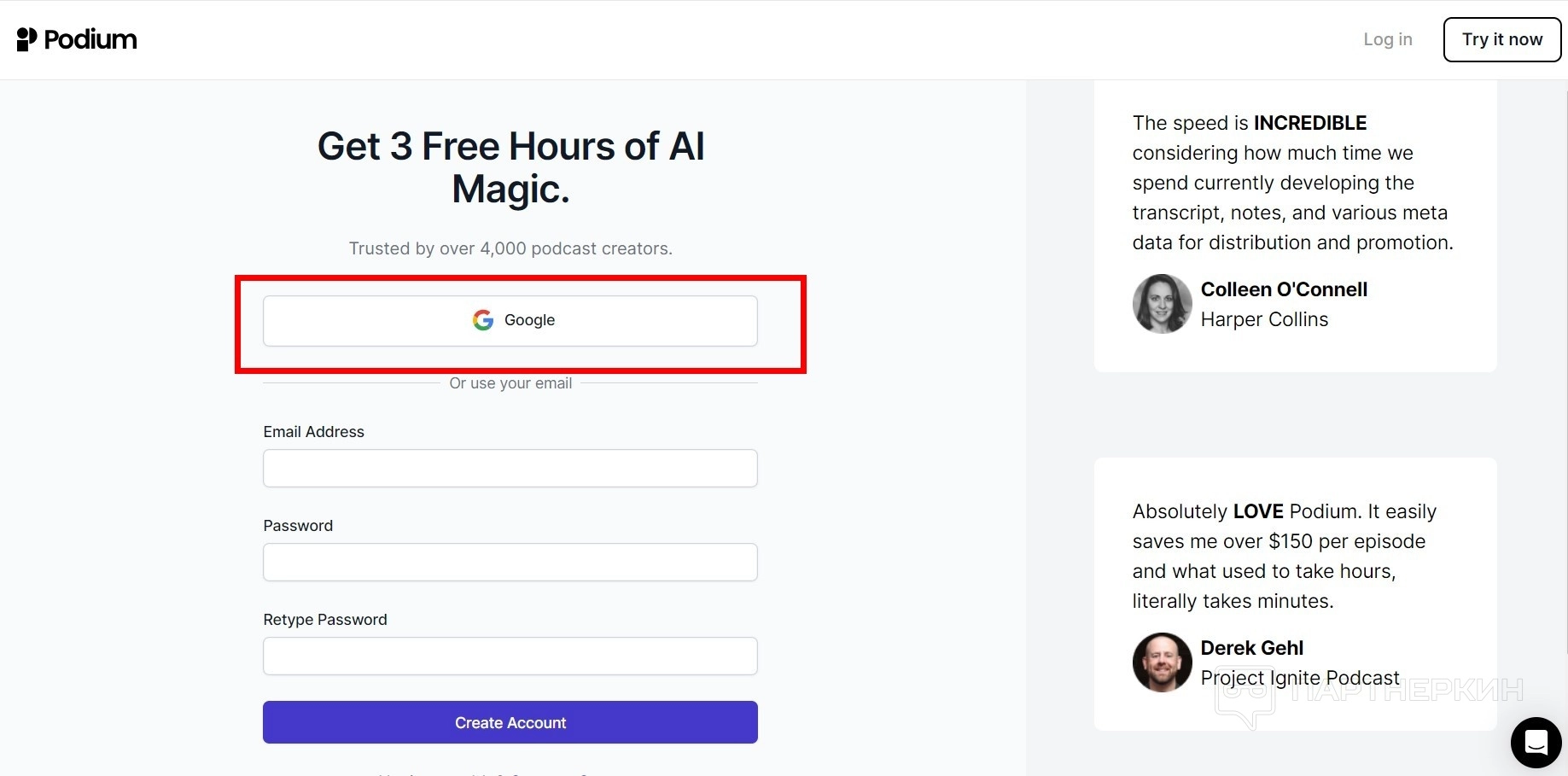The width and height of the screenshot is (1568, 776).
Task: Click the Podium wordmark text
Action: tap(90, 39)
